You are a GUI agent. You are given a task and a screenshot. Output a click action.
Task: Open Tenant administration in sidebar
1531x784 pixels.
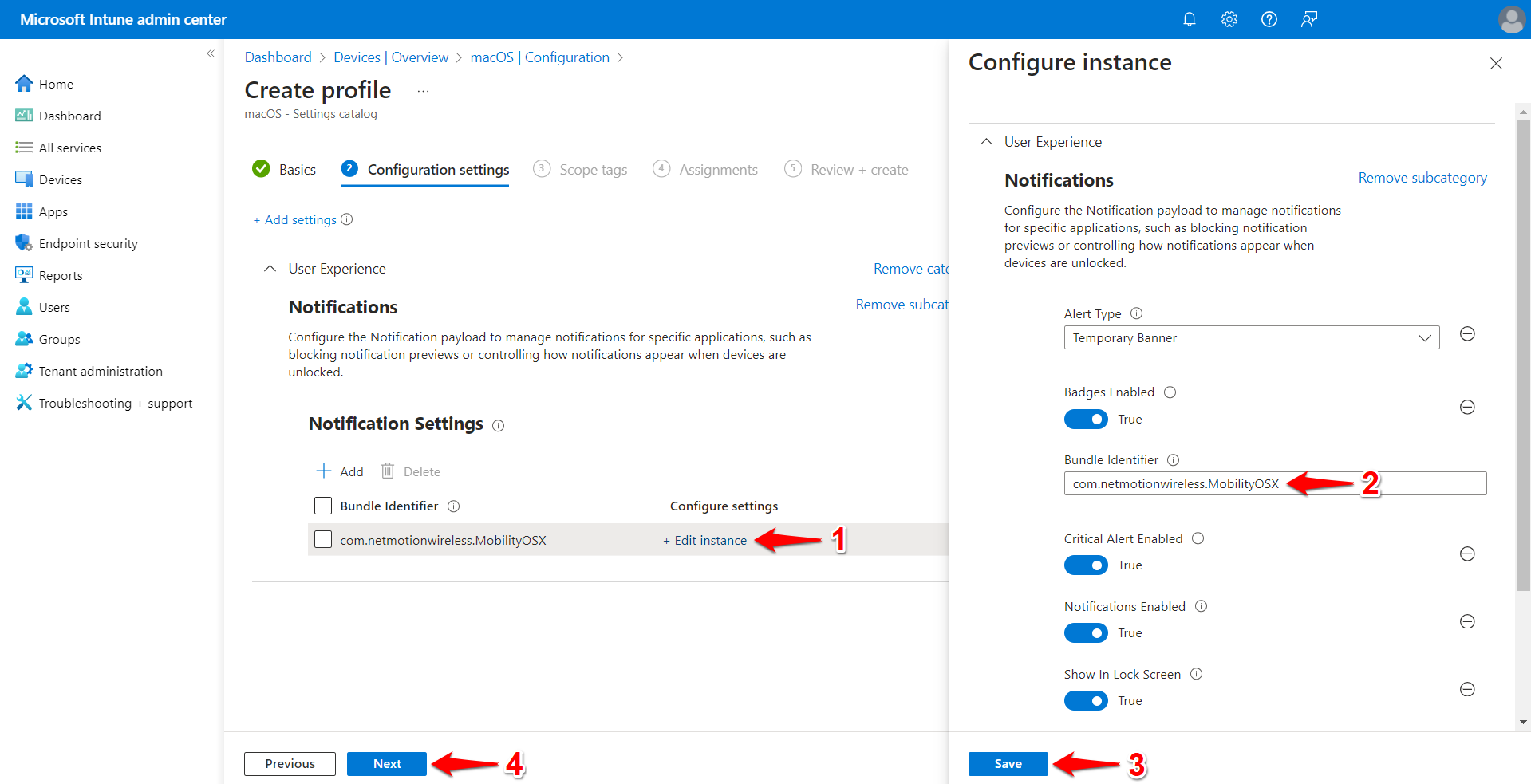tap(101, 371)
